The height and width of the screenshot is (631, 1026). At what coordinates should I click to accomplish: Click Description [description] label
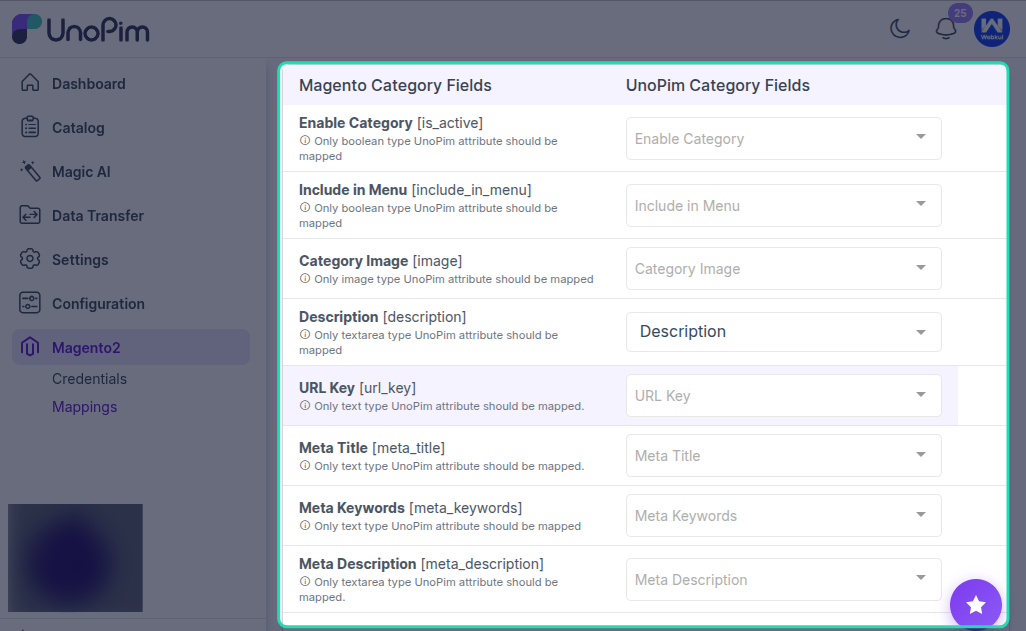point(382,316)
